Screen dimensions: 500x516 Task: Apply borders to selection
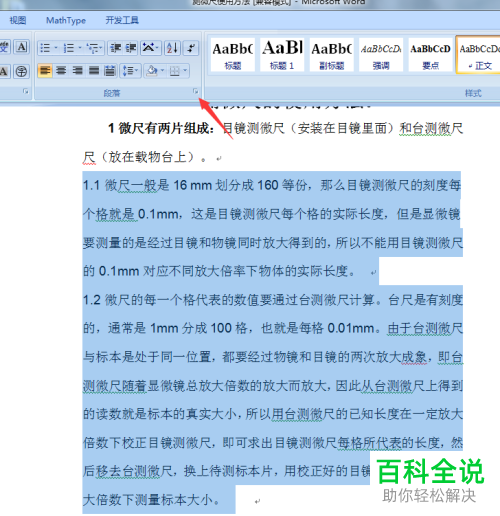pos(175,71)
